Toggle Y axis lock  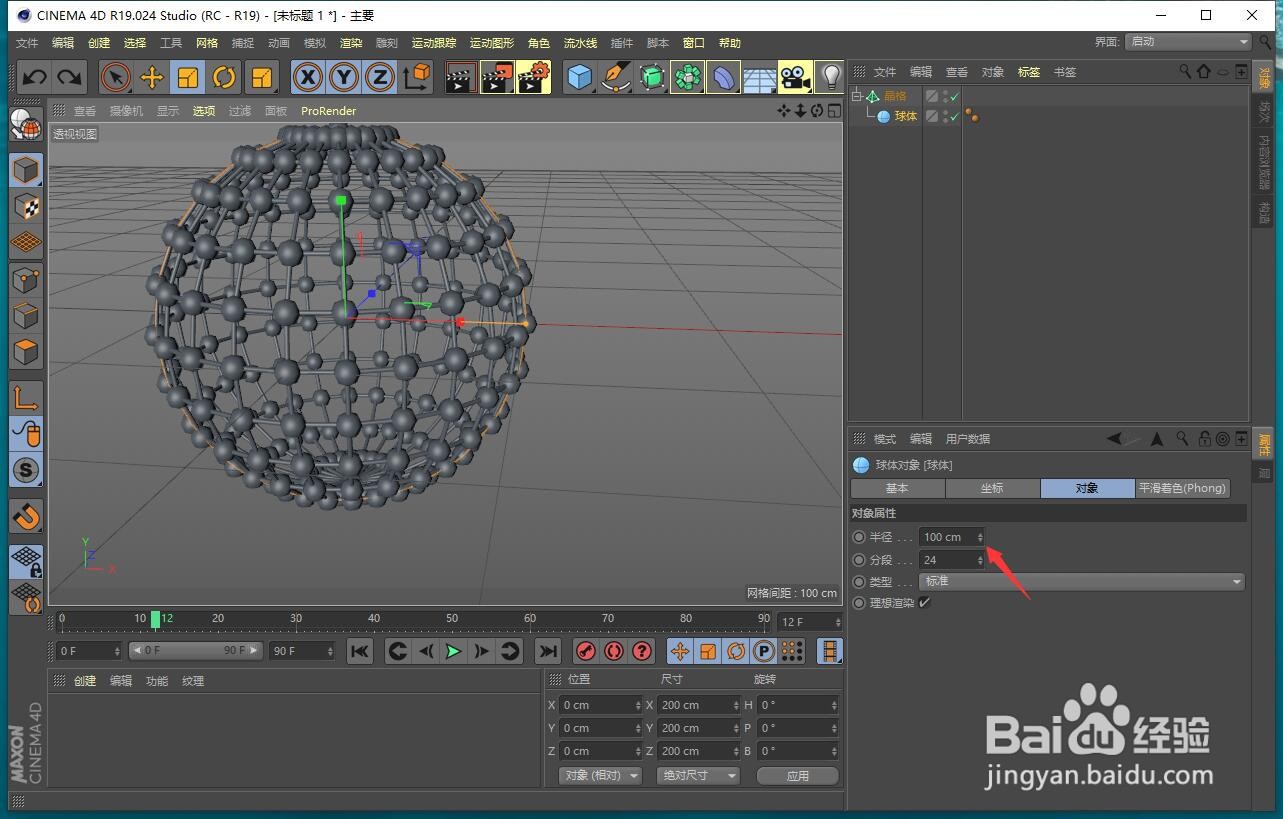click(344, 77)
